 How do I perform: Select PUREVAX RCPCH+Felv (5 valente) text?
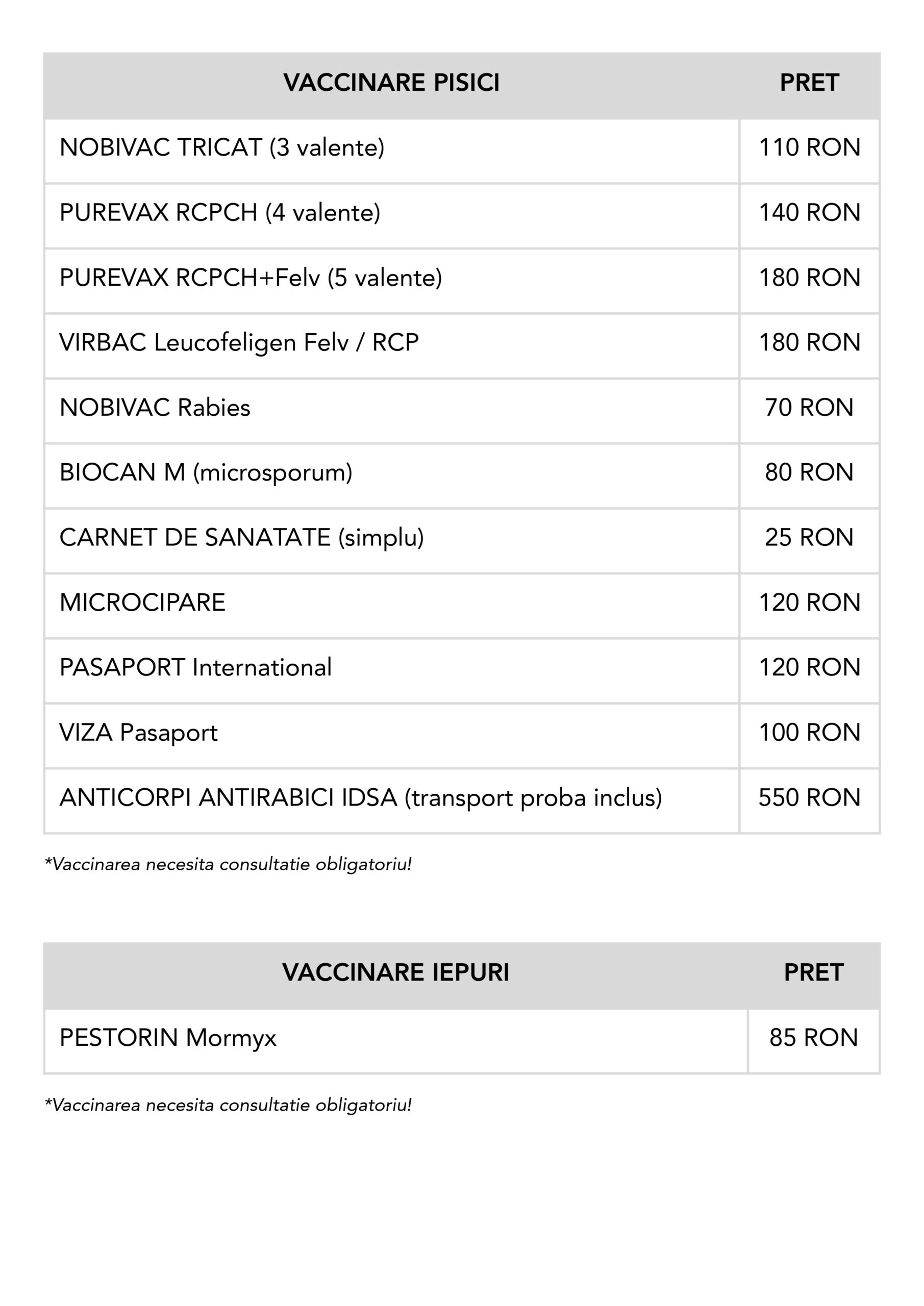(x=251, y=278)
